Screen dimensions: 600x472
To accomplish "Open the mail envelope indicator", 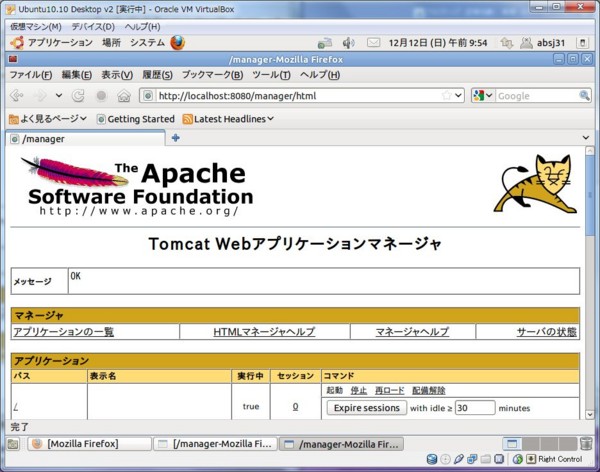I will coord(373,42).
